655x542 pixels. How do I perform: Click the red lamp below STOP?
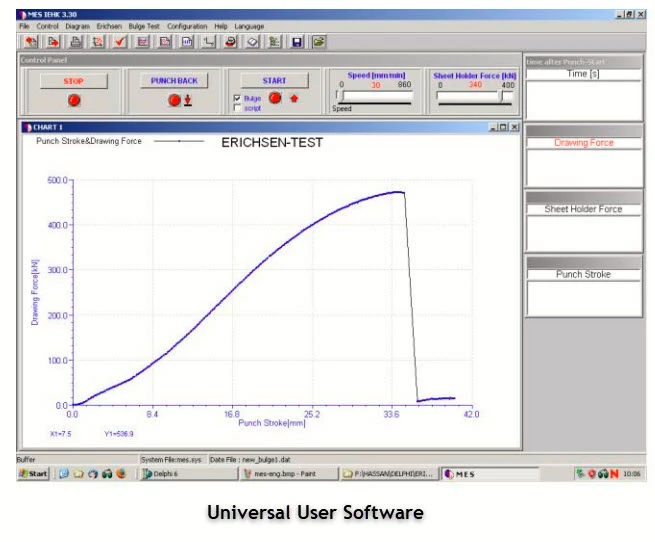tap(73, 101)
